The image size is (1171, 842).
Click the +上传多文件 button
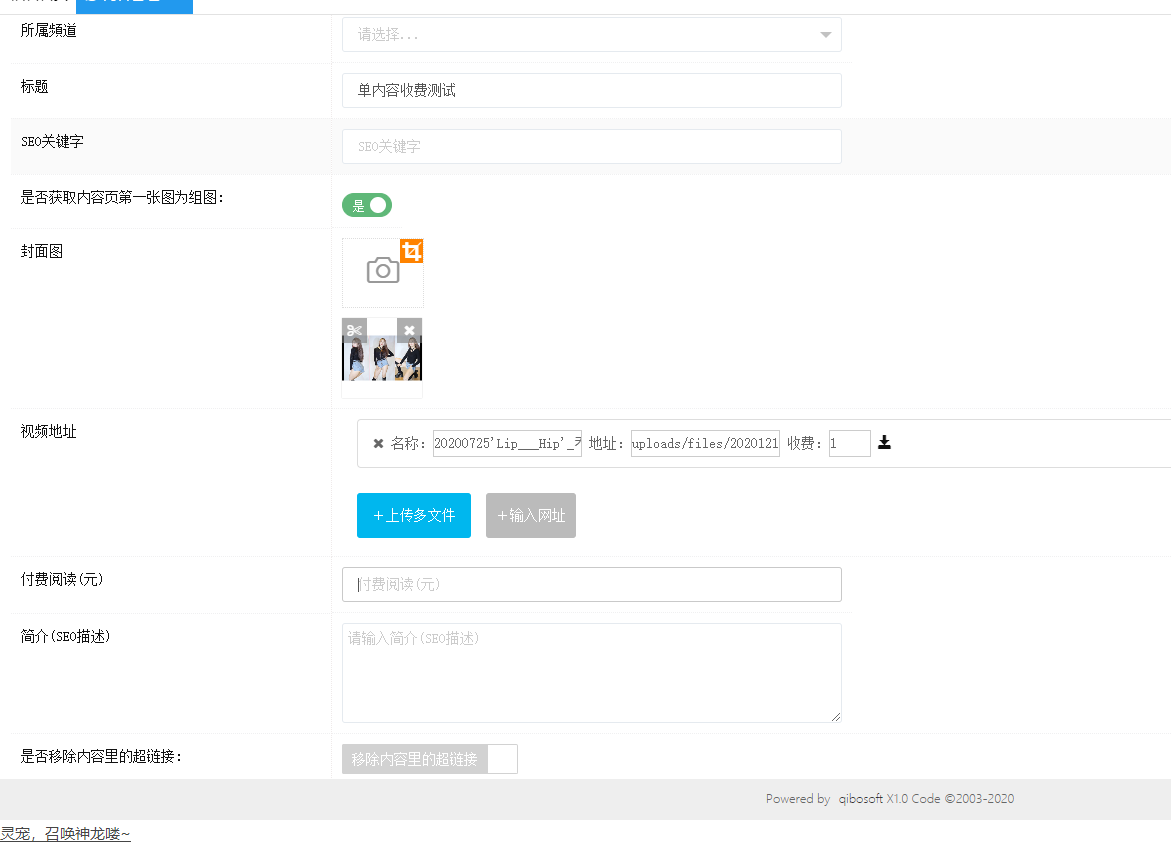coord(413,515)
